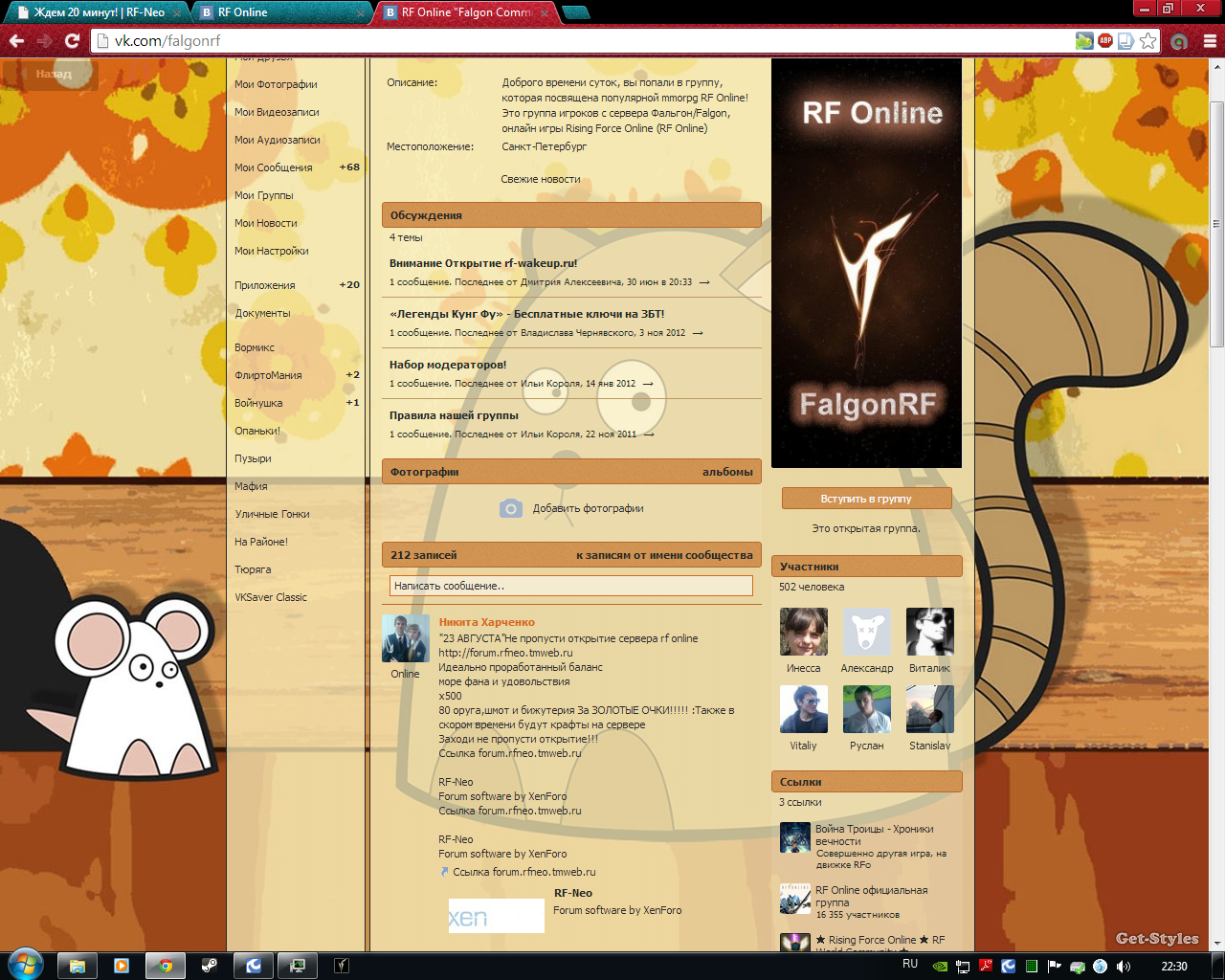
Task: Click the volume tray icon
Action: 1123,967
